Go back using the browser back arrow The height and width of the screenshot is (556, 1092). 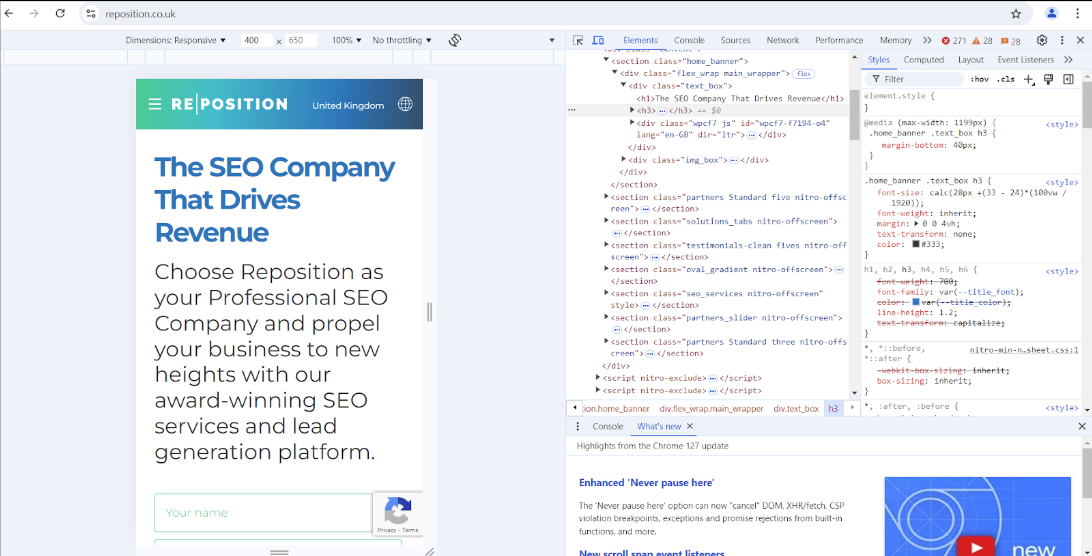pos(9,13)
